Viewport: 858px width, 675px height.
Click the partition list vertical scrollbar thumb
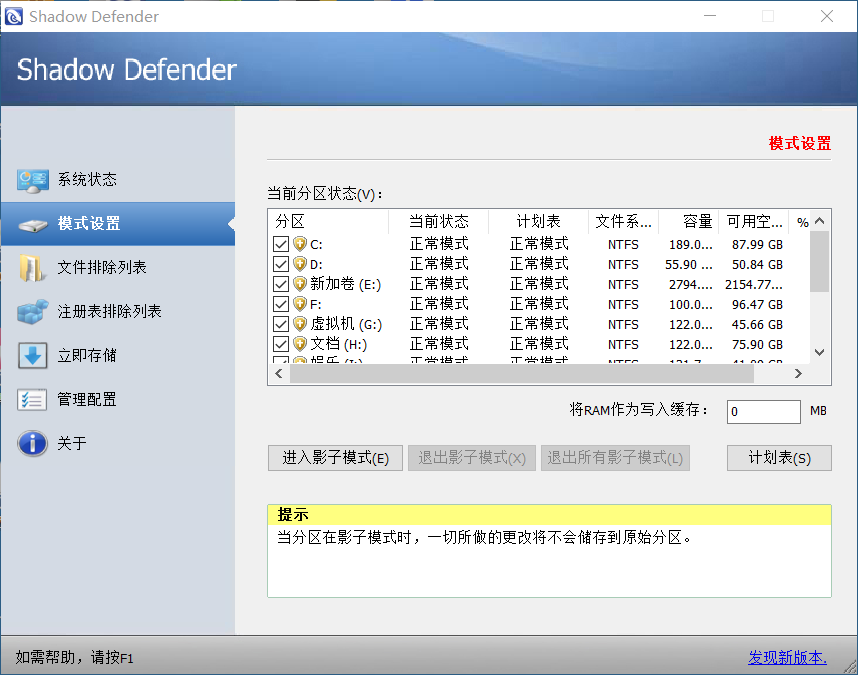pos(819,261)
